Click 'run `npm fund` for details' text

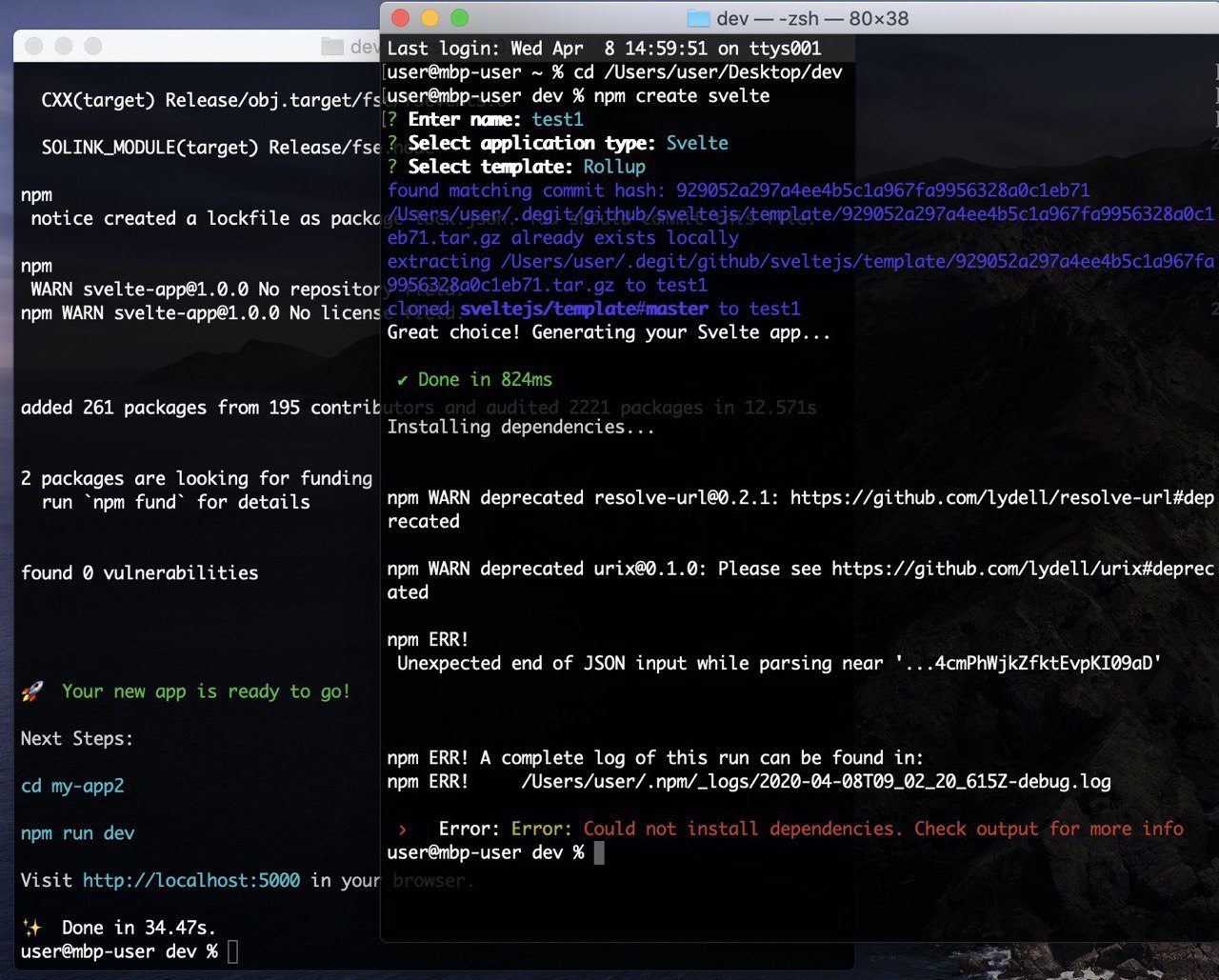[176, 502]
